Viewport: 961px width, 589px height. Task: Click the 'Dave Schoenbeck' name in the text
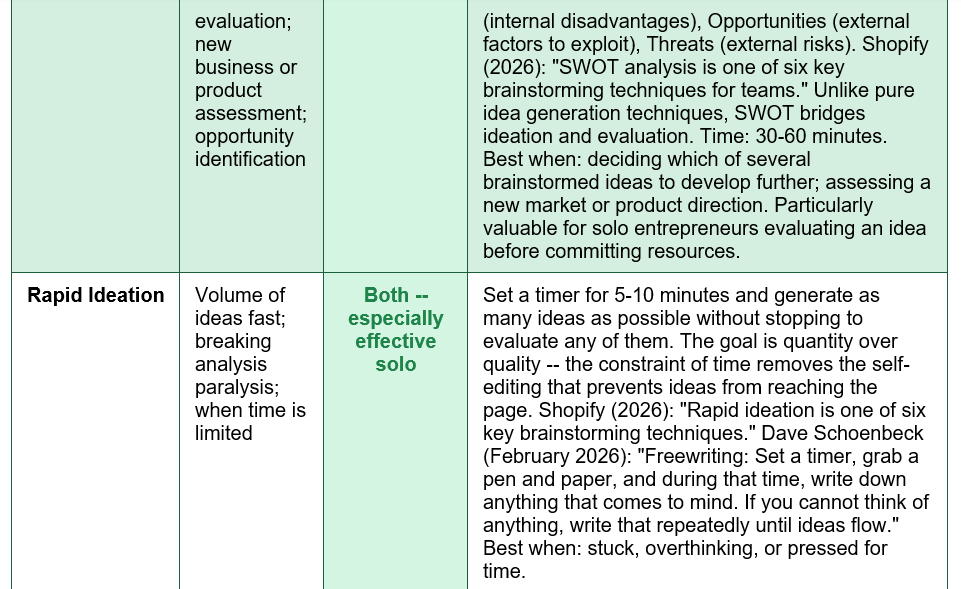(x=842, y=433)
